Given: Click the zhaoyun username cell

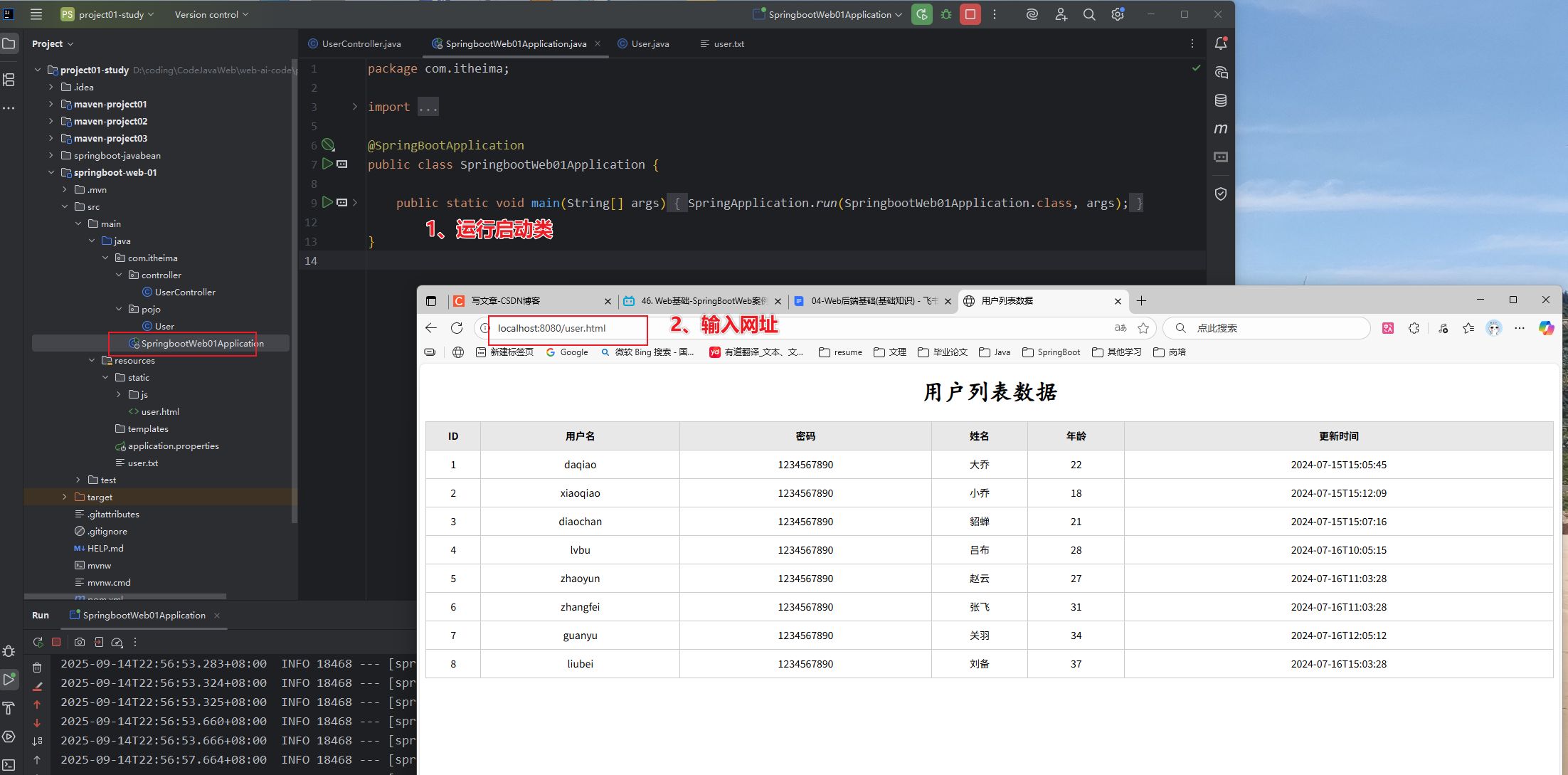Looking at the screenshot, I should coord(580,579).
